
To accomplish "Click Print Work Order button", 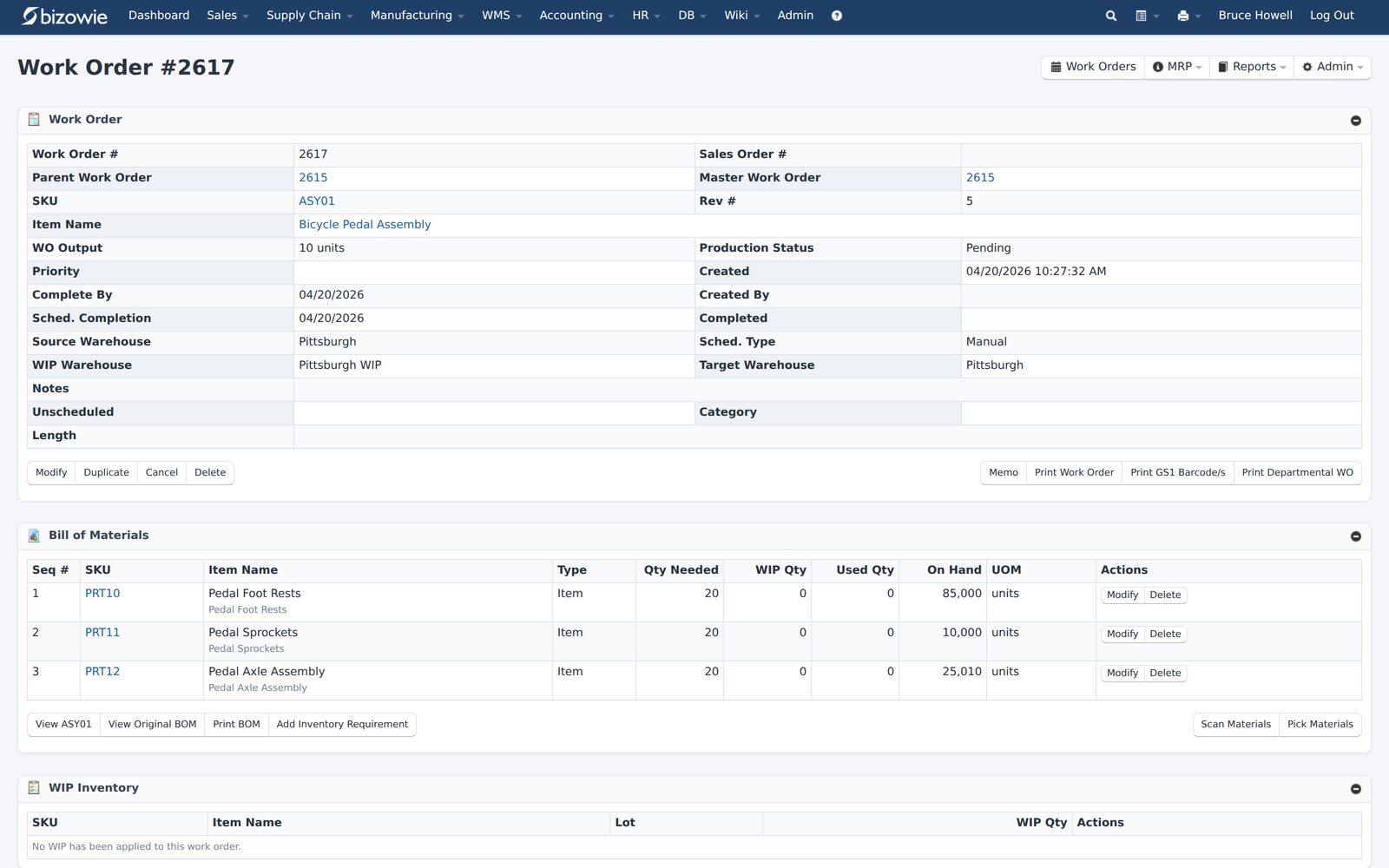I will coord(1074,473).
